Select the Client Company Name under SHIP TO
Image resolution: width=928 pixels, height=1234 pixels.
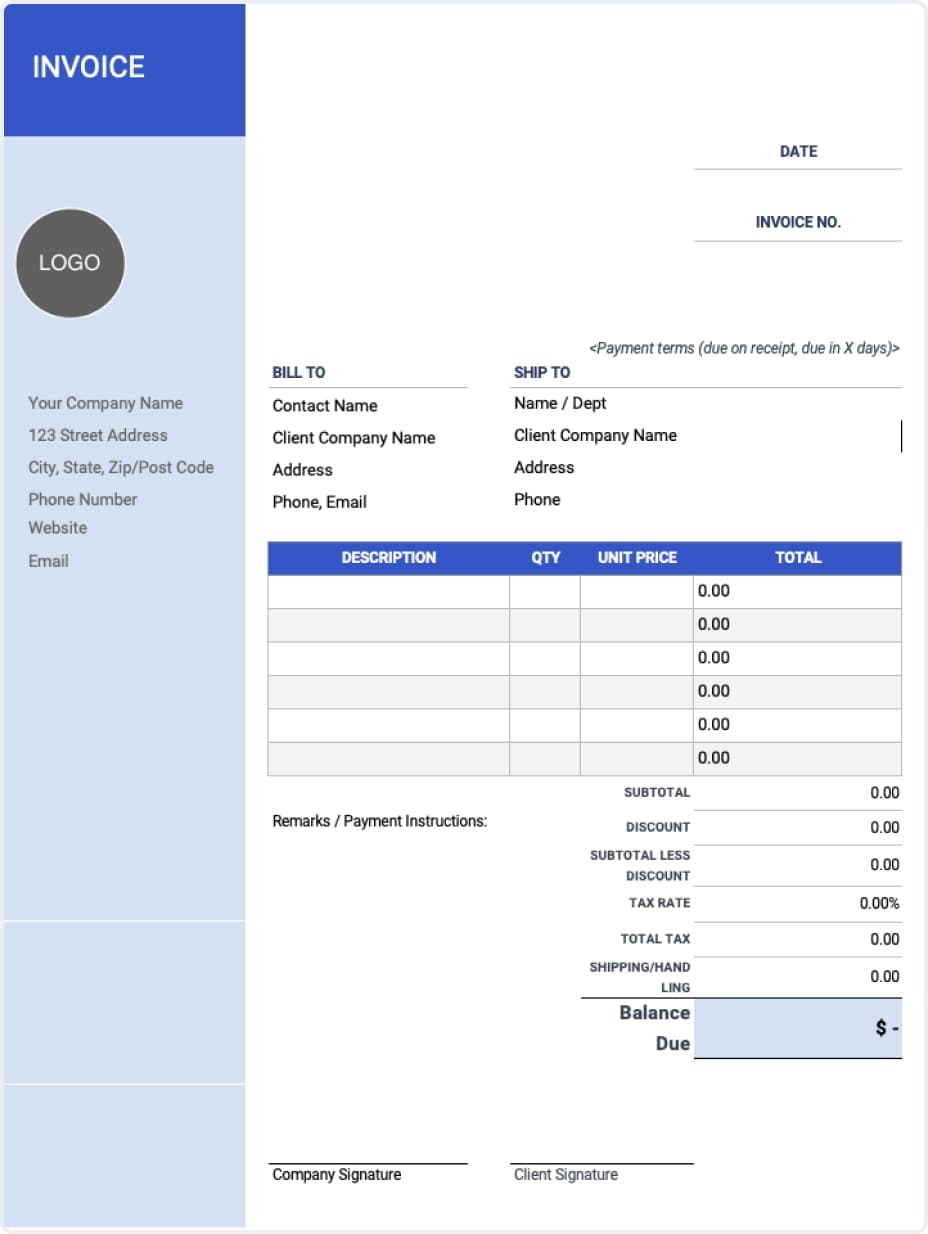click(595, 435)
